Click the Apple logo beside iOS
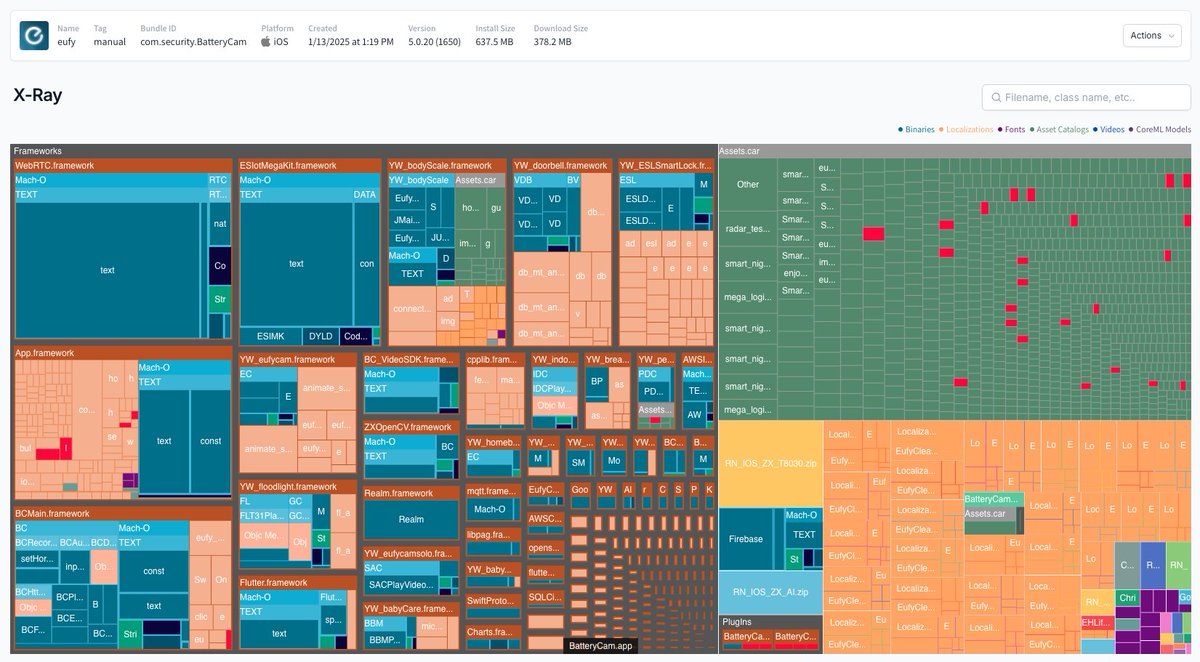 [266, 42]
